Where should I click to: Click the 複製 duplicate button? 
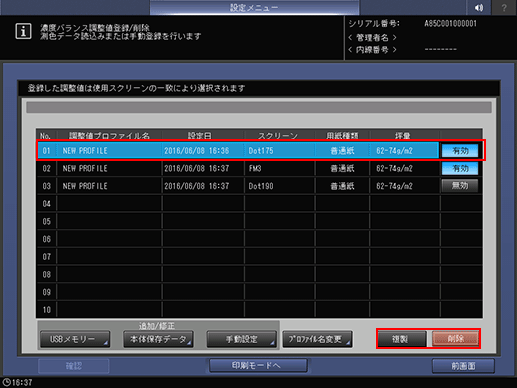pos(402,339)
